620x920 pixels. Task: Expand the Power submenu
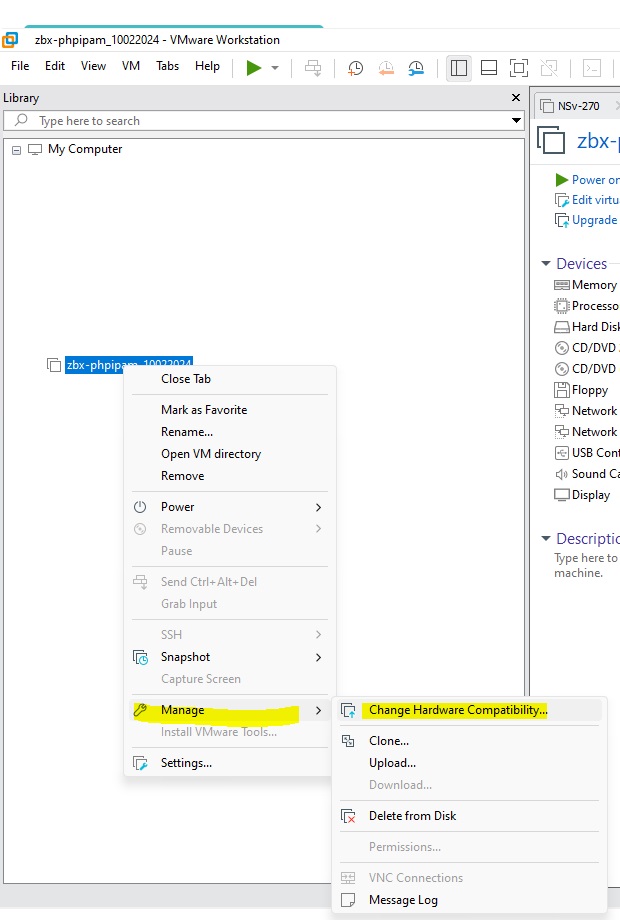point(178,507)
